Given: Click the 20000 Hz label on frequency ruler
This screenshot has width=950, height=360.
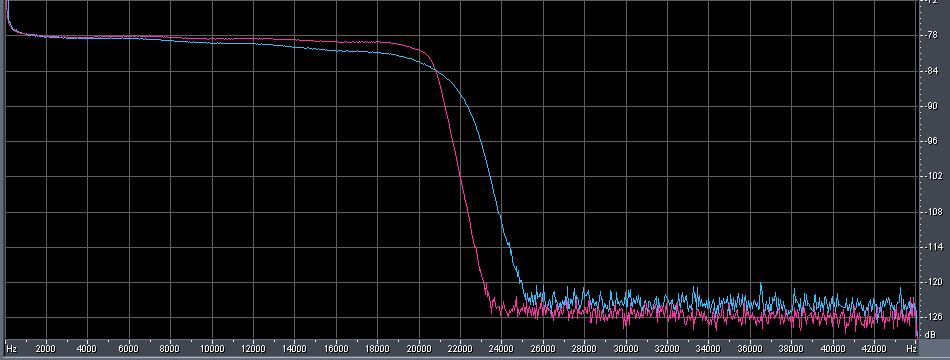Looking at the screenshot, I should point(419,349).
